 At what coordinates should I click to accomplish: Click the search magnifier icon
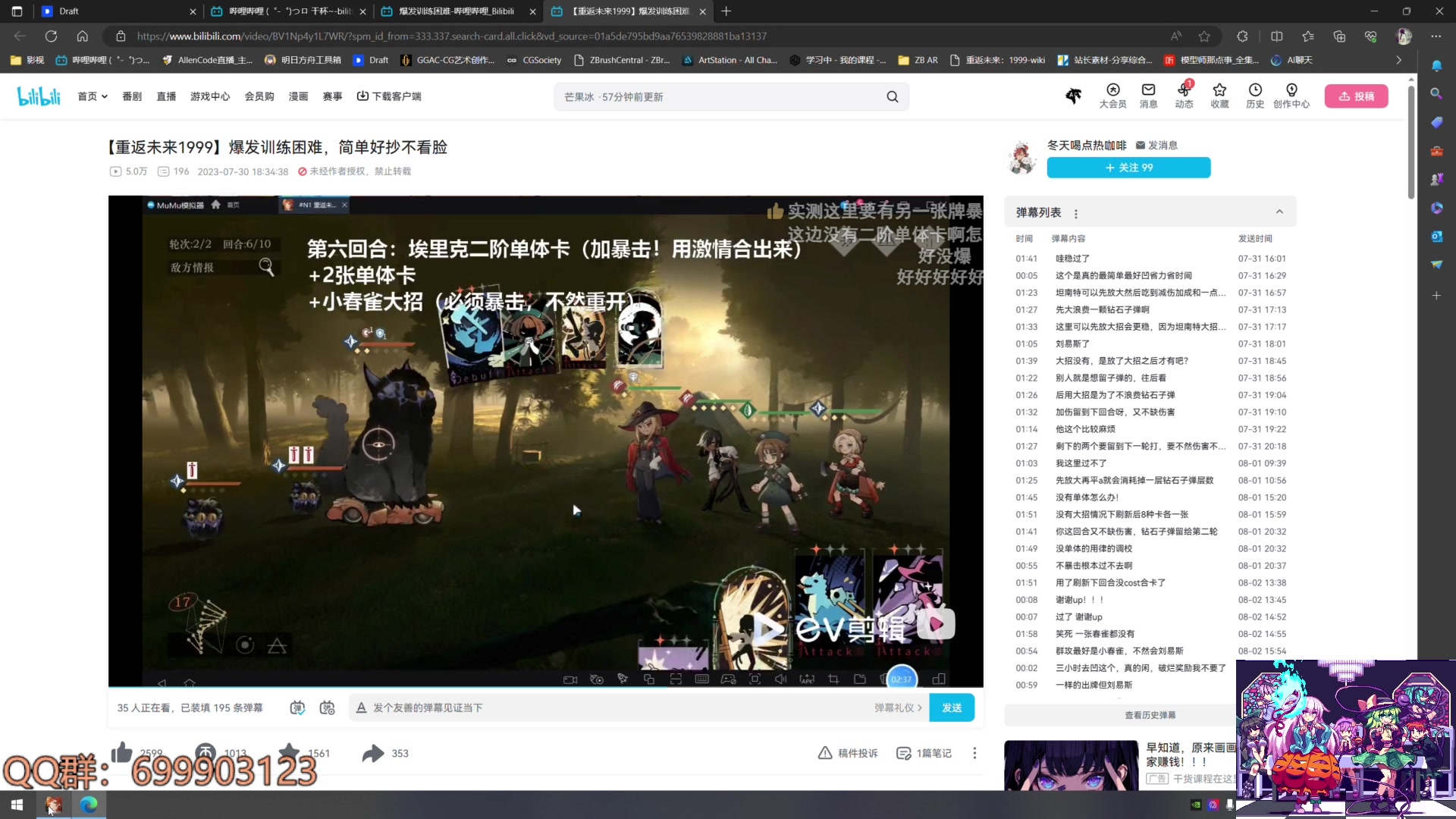tap(893, 96)
